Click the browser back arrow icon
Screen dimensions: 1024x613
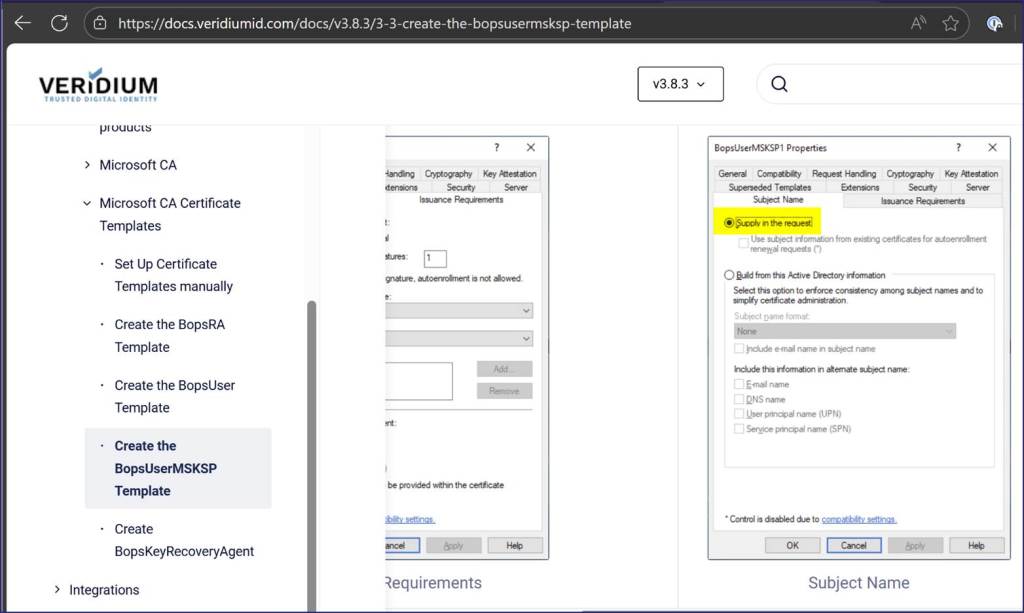pos(22,23)
